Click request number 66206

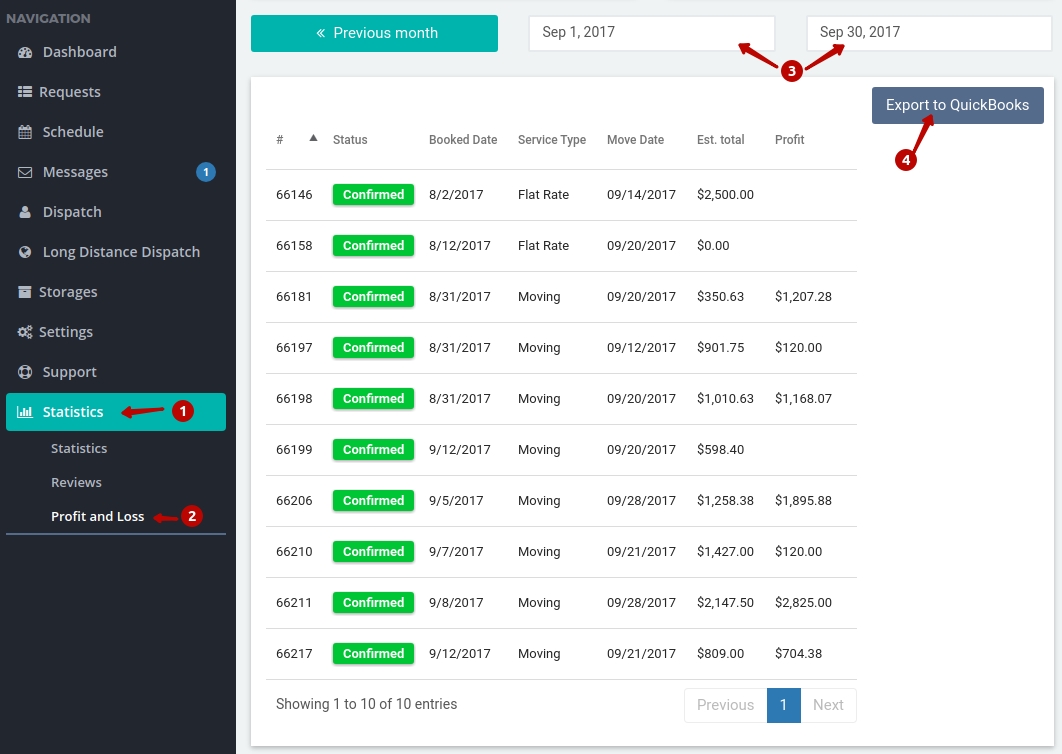[x=294, y=501]
